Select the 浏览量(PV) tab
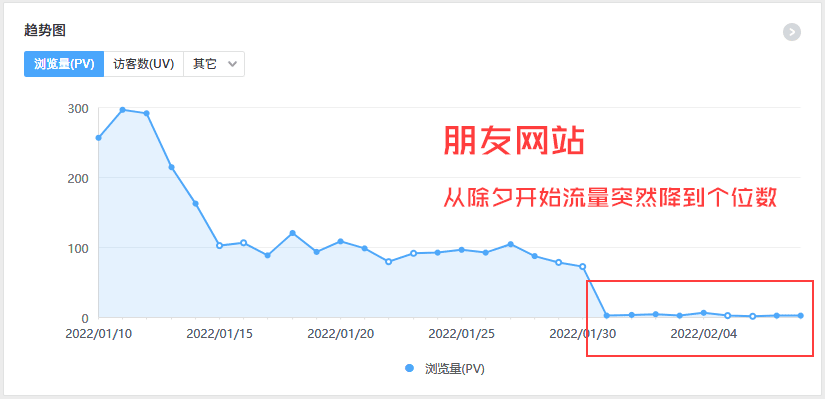The image size is (825, 399). 64,64
